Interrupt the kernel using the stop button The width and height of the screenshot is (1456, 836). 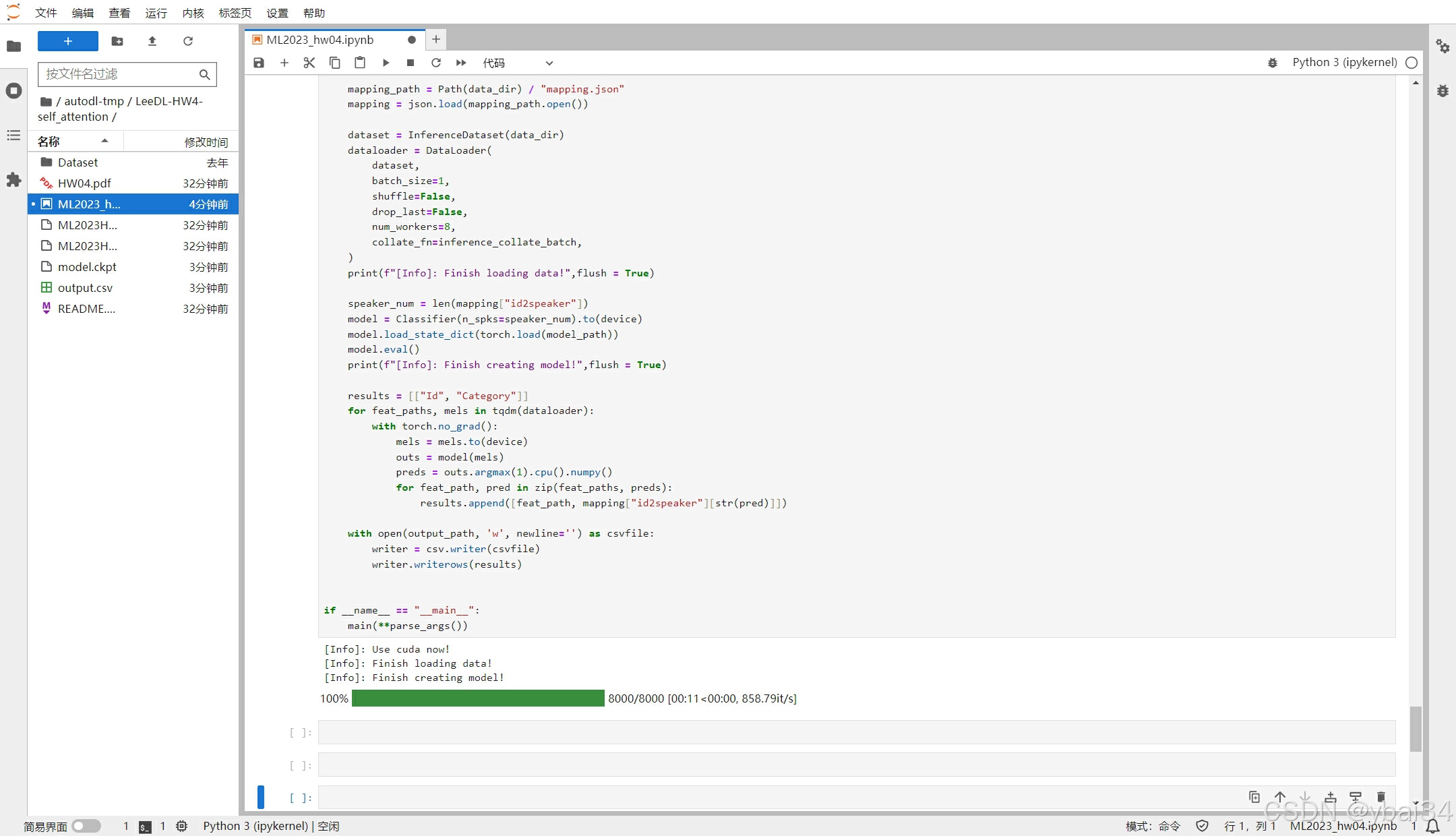[411, 63]
